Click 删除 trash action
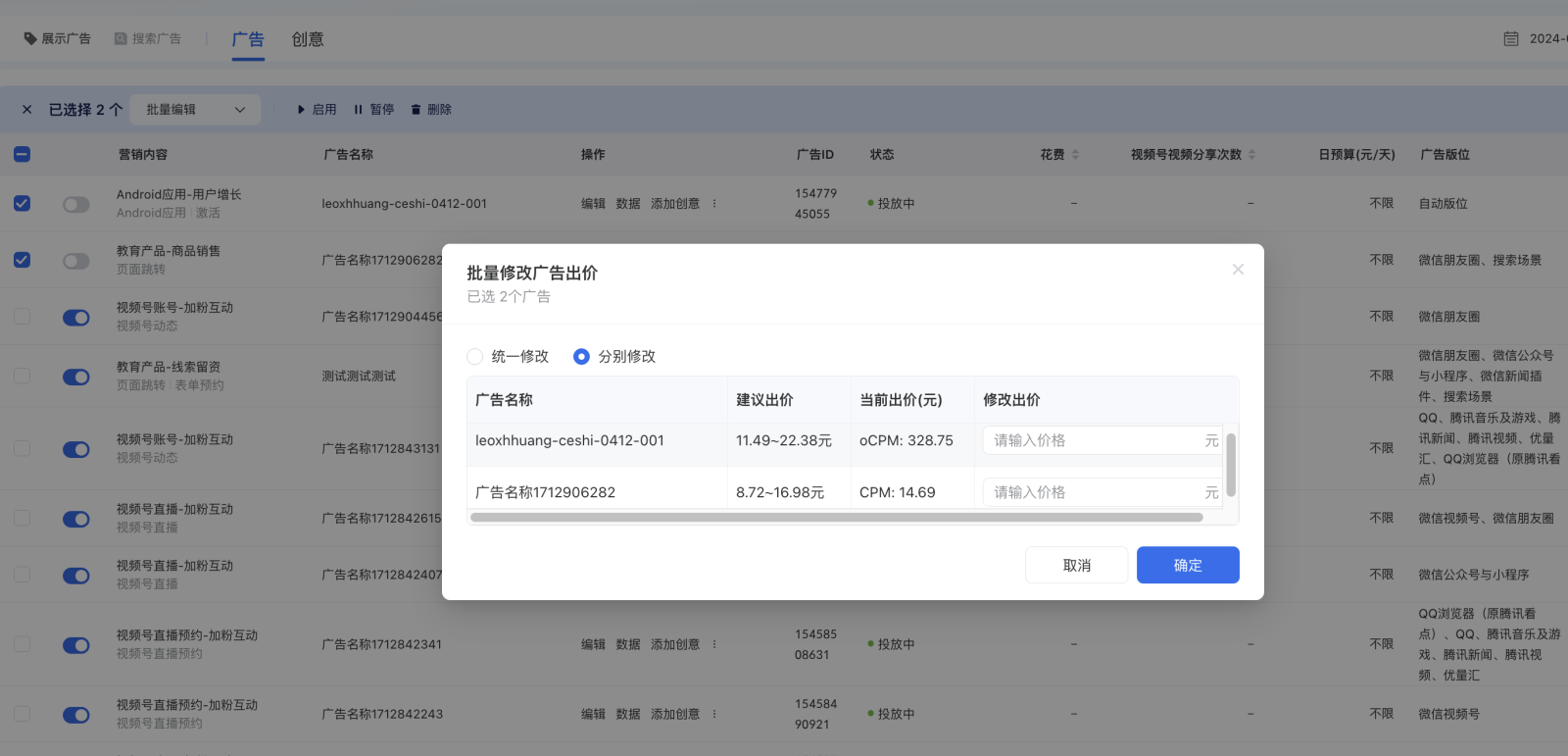This screenshot has width=1568, height=756. [x=431, y=110]
